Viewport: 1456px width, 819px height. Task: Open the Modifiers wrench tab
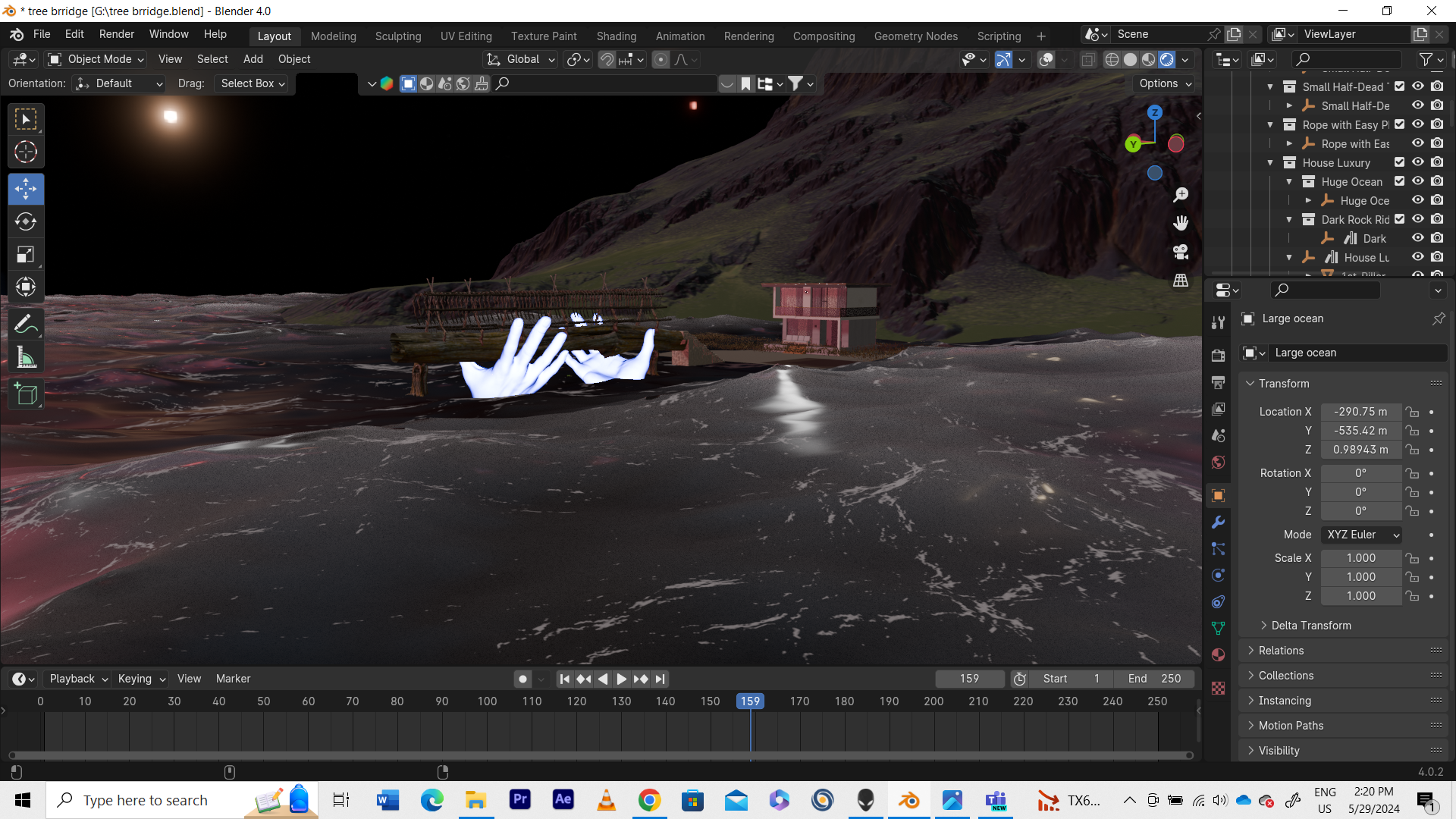pyautogui.click(x=1219, y=522)
